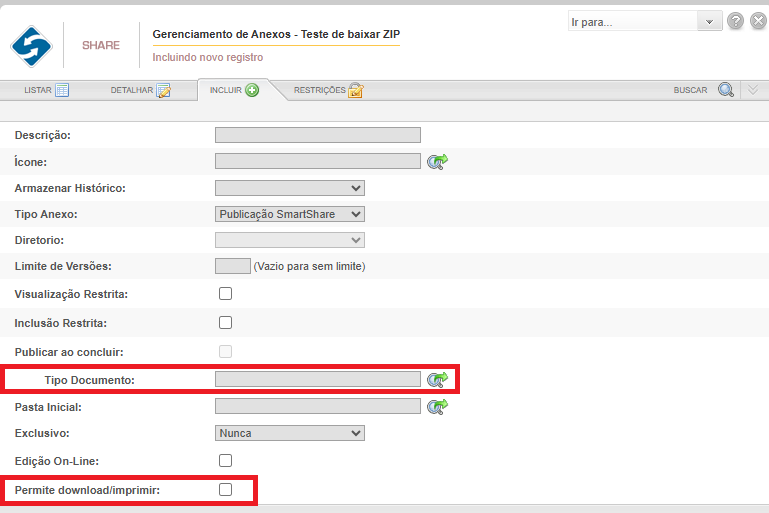Open the 'Ir para...' combo box
769x513 pixels.
point(645,21)
